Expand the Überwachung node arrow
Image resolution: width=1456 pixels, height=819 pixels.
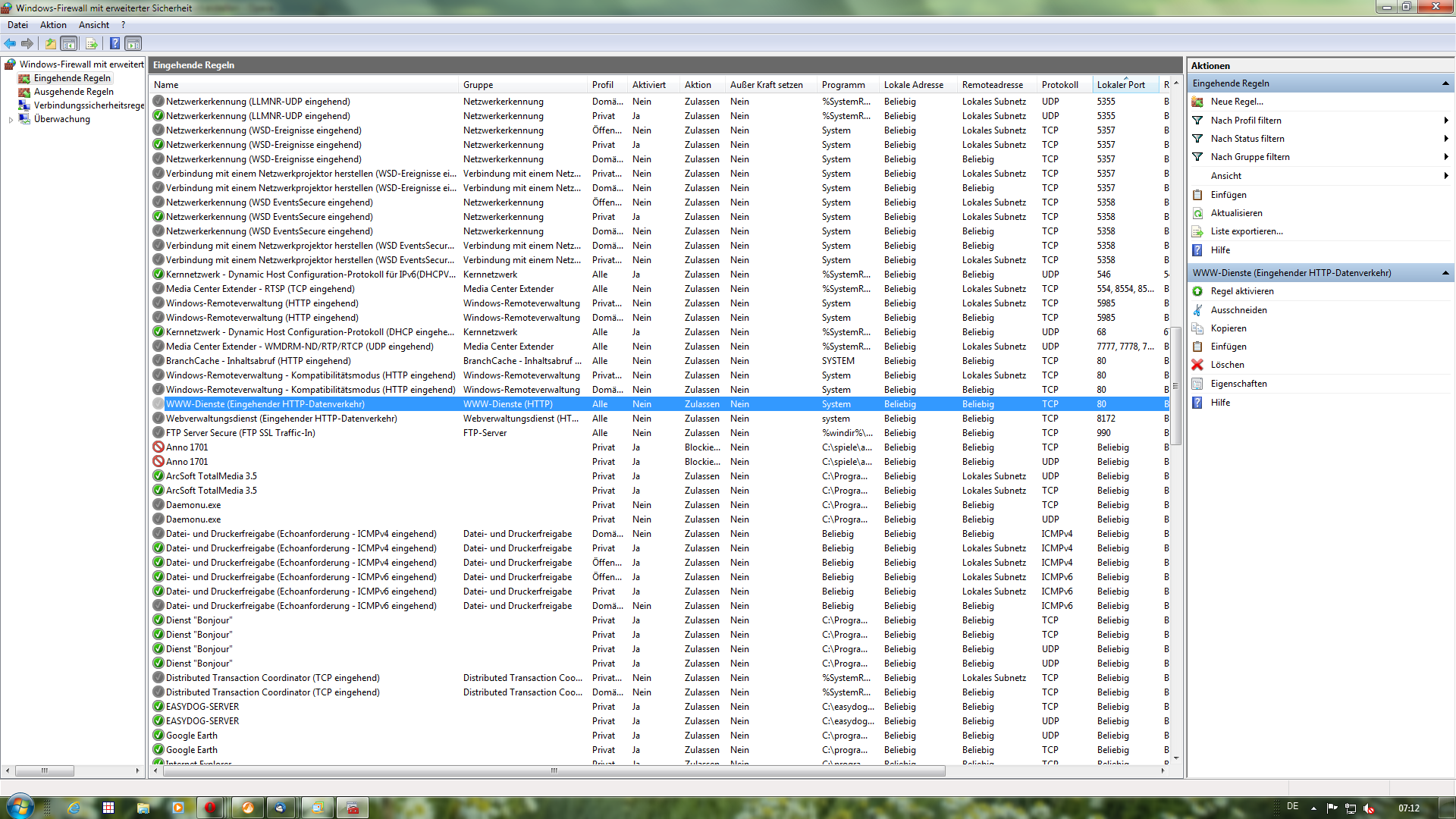[x=11, y=120]
